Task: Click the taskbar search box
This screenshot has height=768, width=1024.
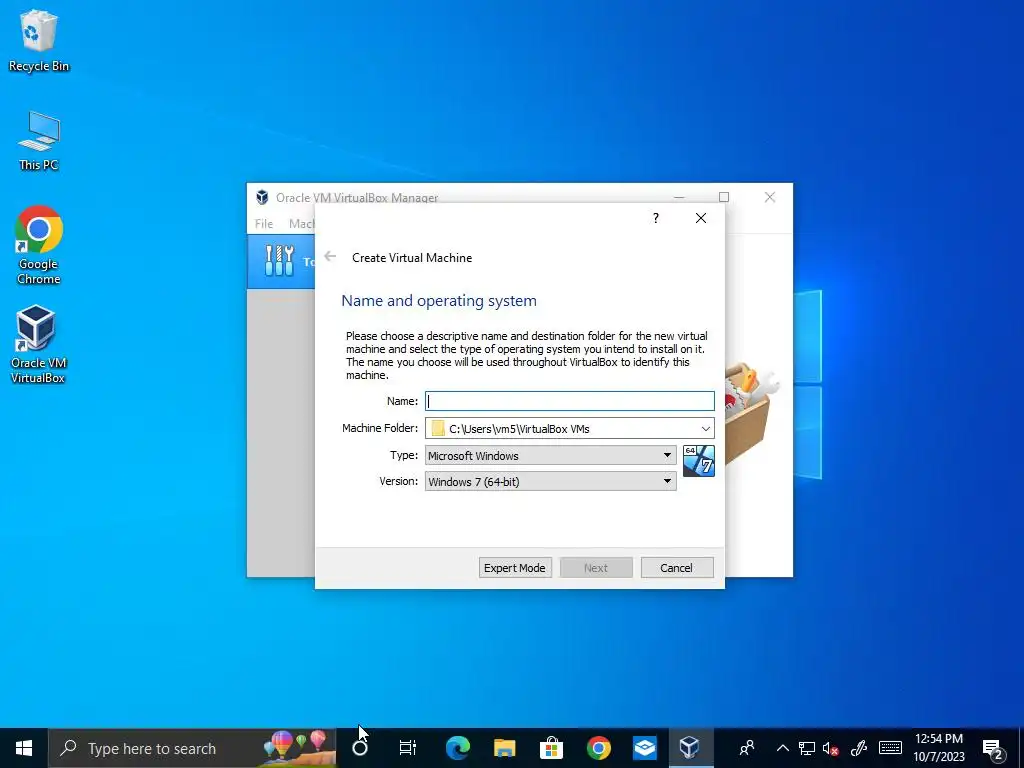Action: [x=192, y=748]
